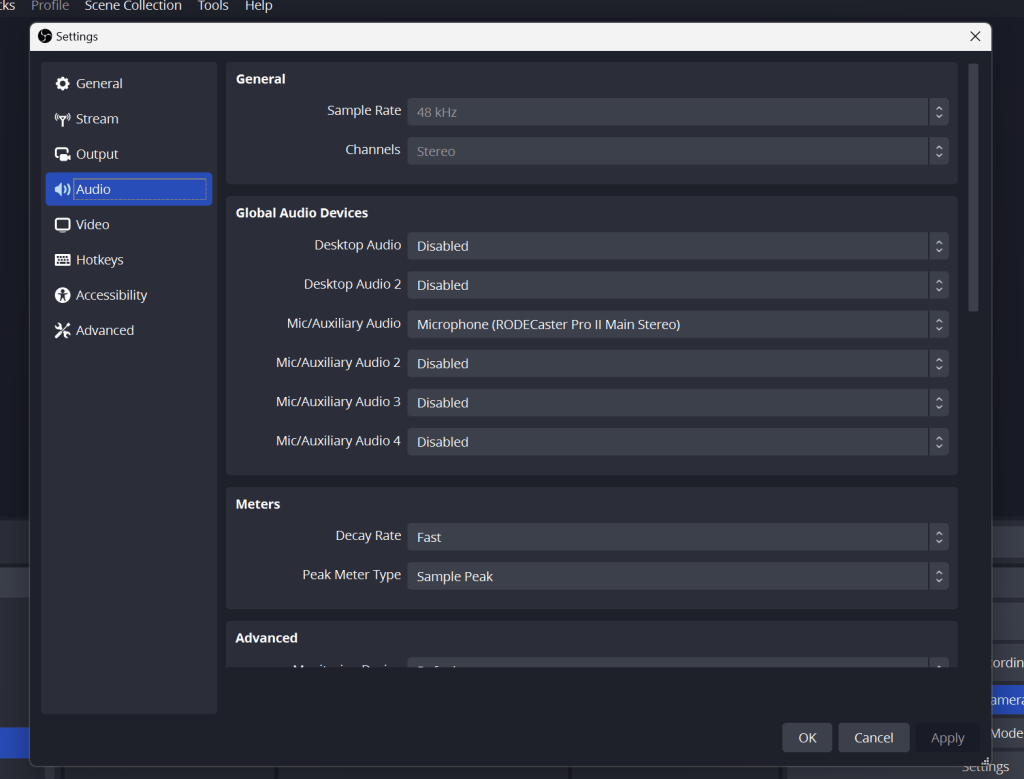Image resolution: width=1024 pixels, height=779 pixels.
Task: Open Mic/Auxiliary Audio RODECaster dropdown
Action: click(x=678, y=325)
